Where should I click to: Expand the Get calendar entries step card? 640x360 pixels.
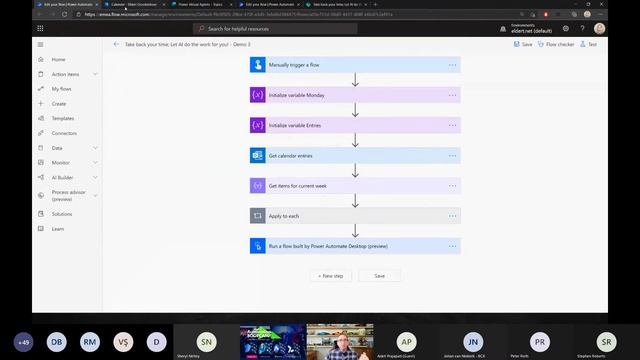355,156
